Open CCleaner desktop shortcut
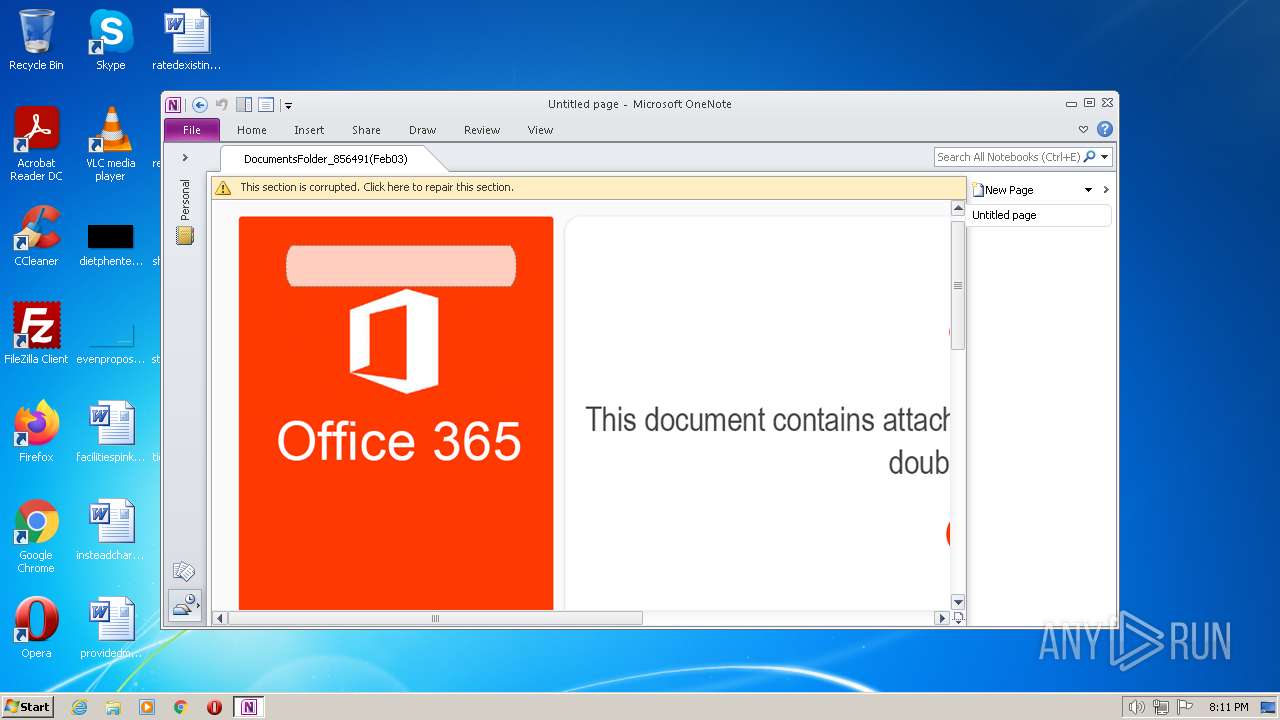 [36, 236]
